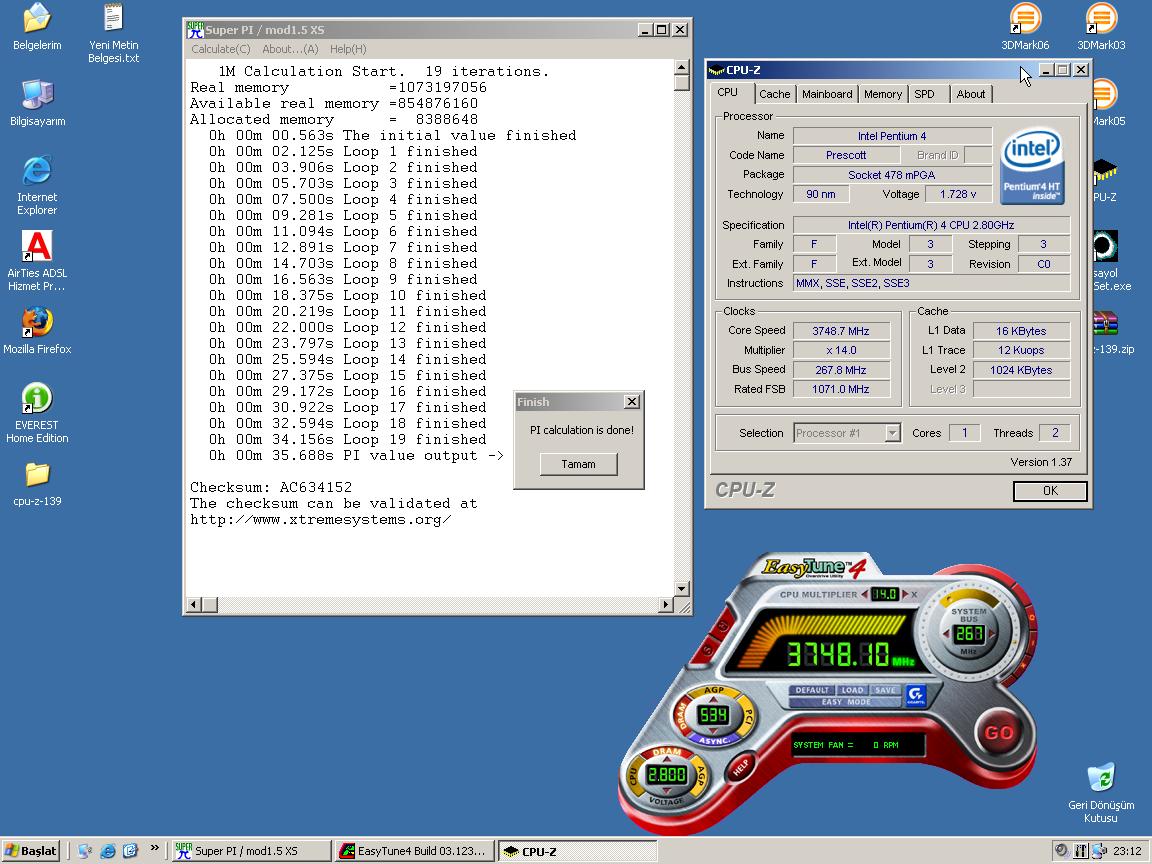Viewport: 1152px width, 864px height.
Task: Click Checksum: AC634152 line in Super PI
Action: tap(270, 487)
